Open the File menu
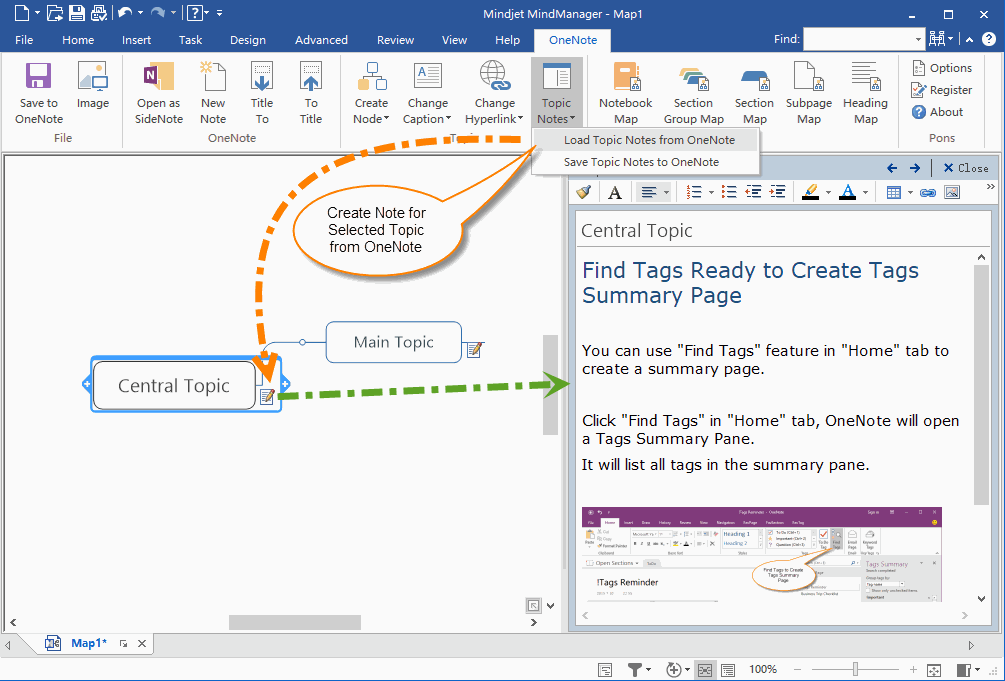This screenshot has width=1005, height=681. 24,40
